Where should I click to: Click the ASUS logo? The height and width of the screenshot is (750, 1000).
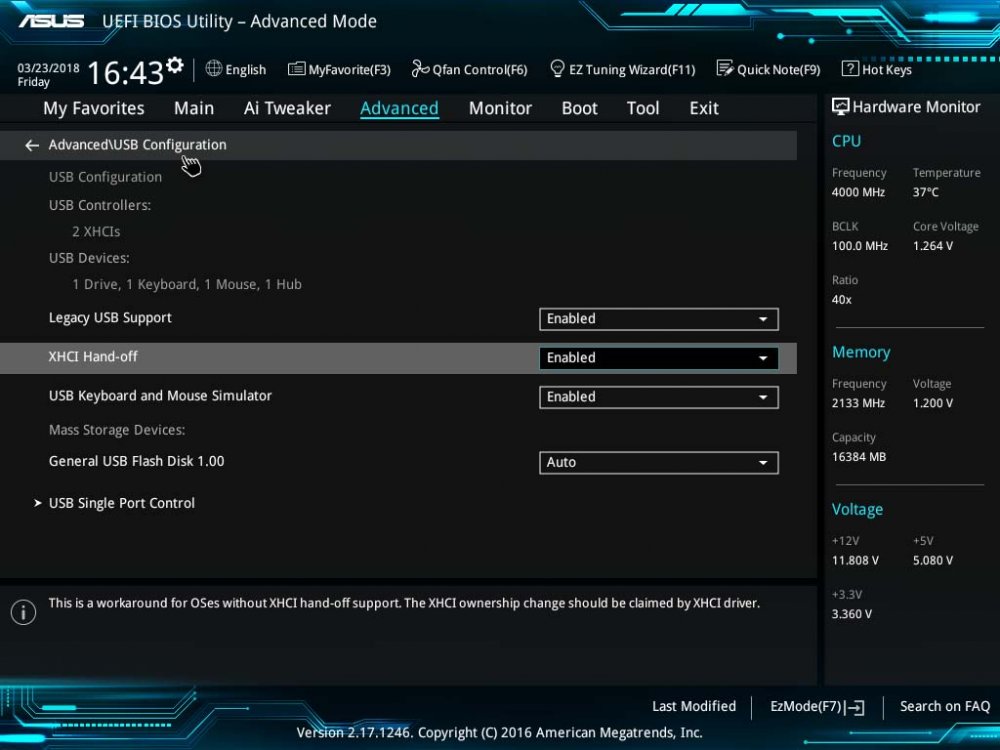tap(51, 21)
